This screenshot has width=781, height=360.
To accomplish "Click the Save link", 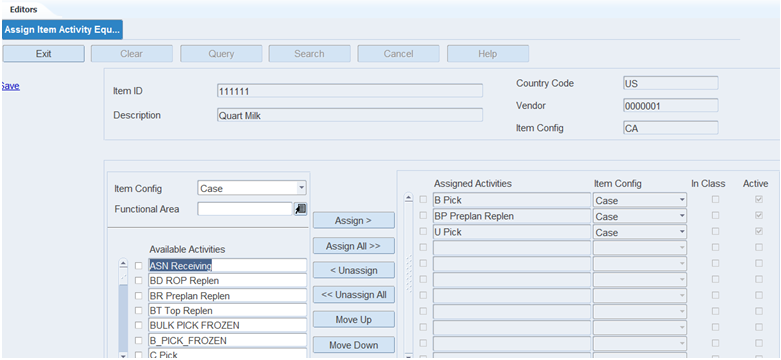I will 10,86.
